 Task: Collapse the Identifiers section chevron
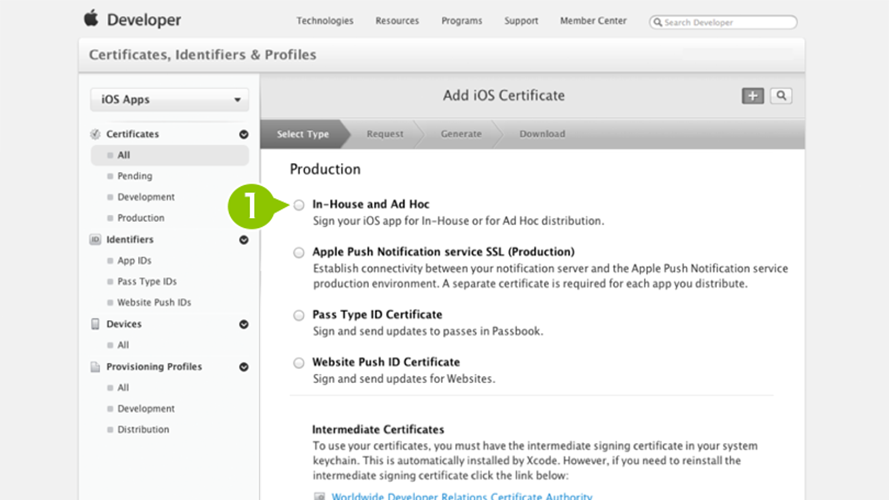(x=244, y=240)
